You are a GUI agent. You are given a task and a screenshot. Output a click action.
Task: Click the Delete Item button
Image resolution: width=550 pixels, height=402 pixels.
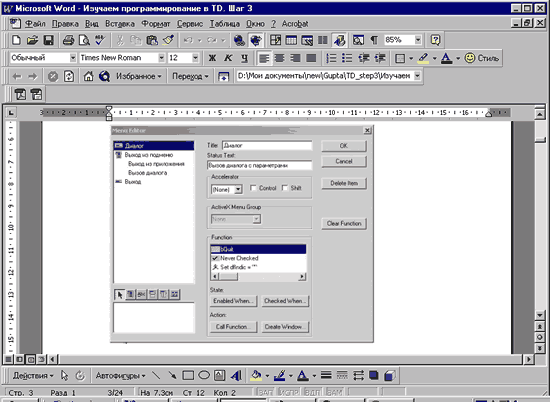click(344, 183)
